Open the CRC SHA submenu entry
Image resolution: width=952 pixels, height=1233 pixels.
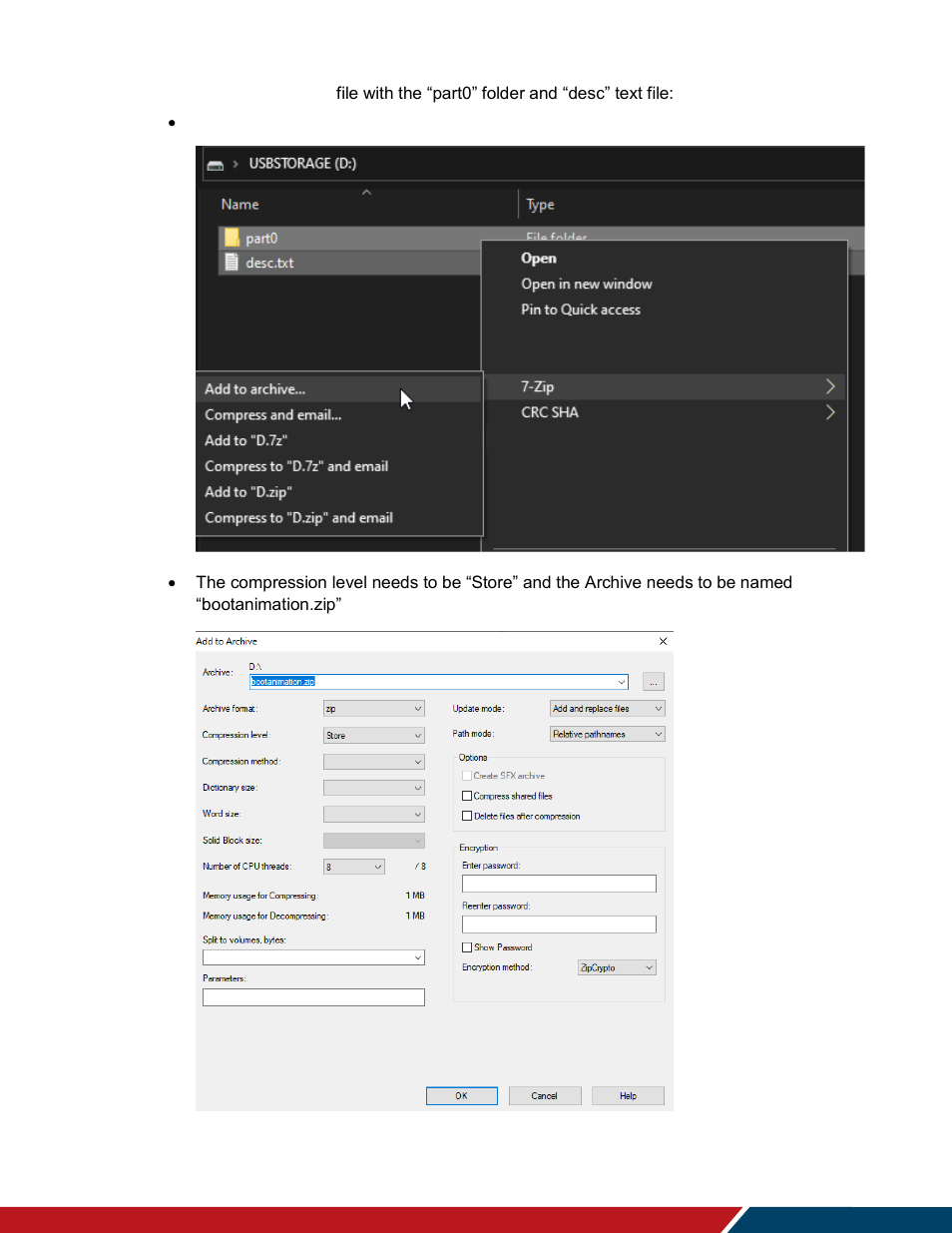[x=665, y=412]
